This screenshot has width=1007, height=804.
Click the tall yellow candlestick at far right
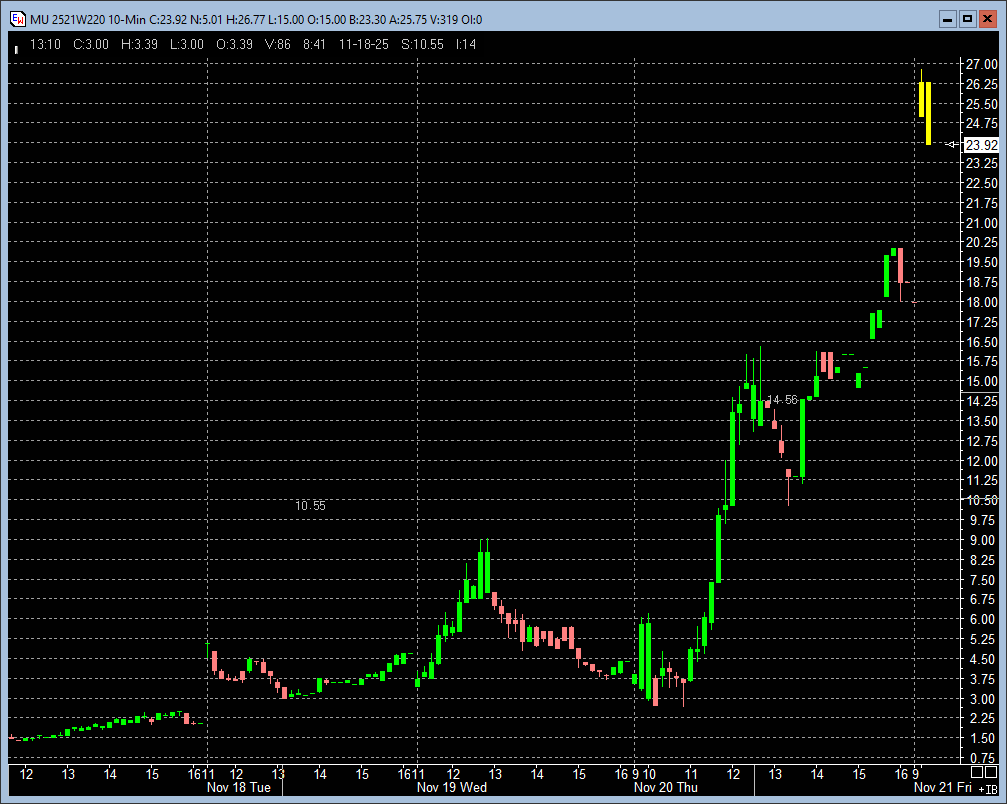pyautogui.click(x=929, y=112)
